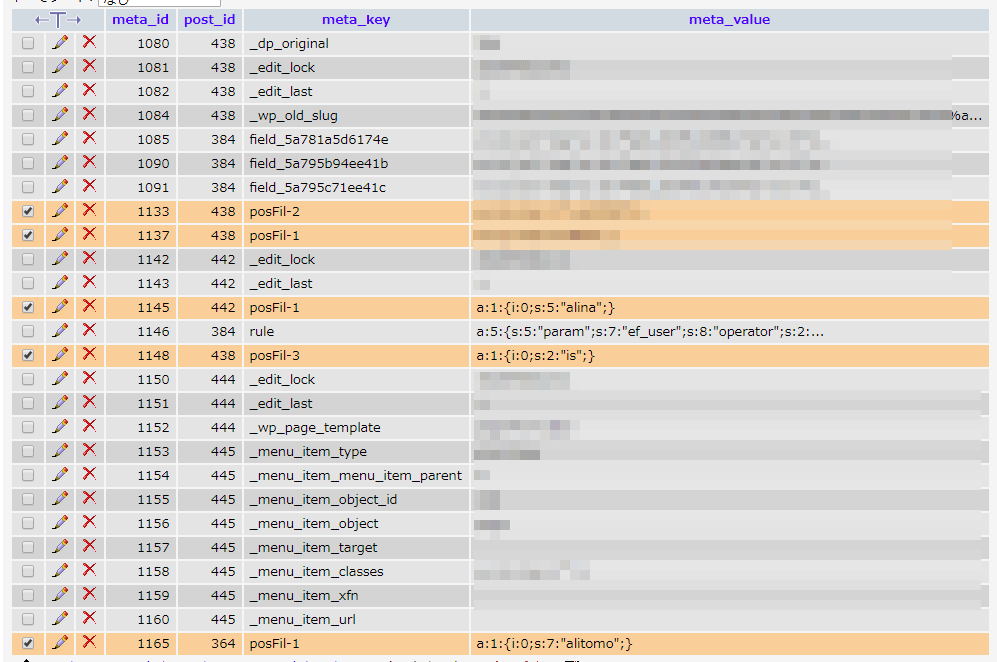The height and width of the screenshot is (662, 997).
Task: Delete row with meta_id 1080
Action: click(x=90, y=42)
